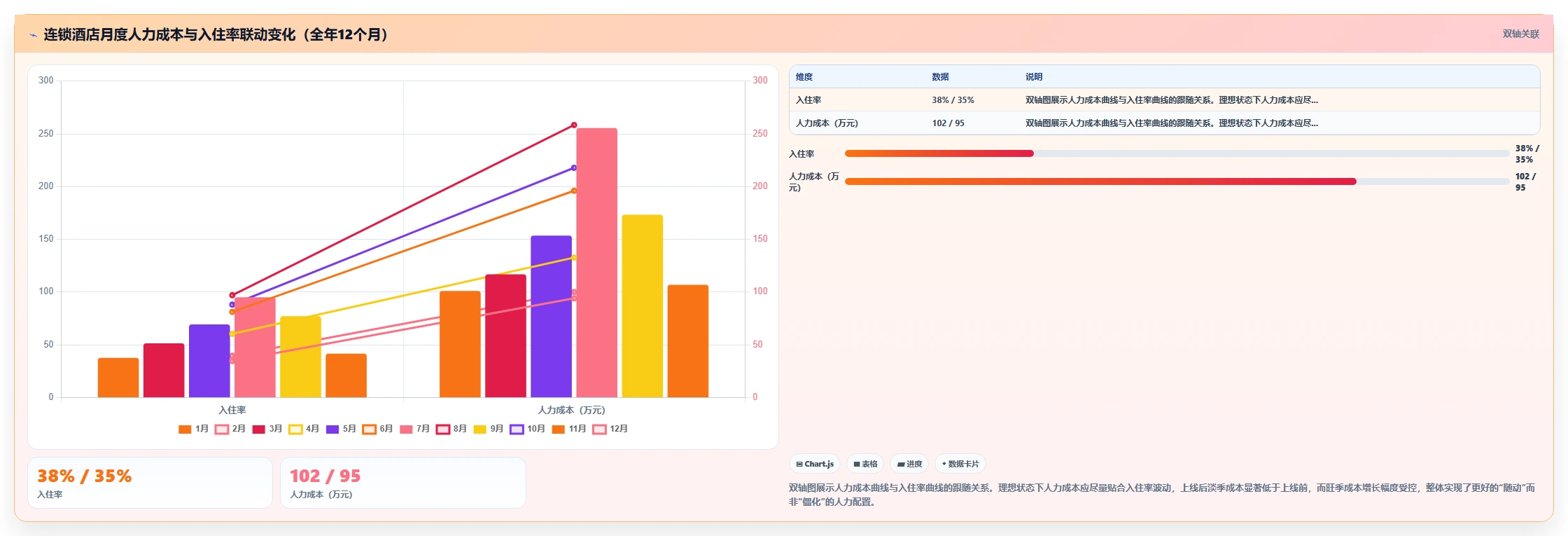The width and height of the screenshot is (1568, 536).
Task: Click the 入住率 row description text
Action: [1171, 100]
